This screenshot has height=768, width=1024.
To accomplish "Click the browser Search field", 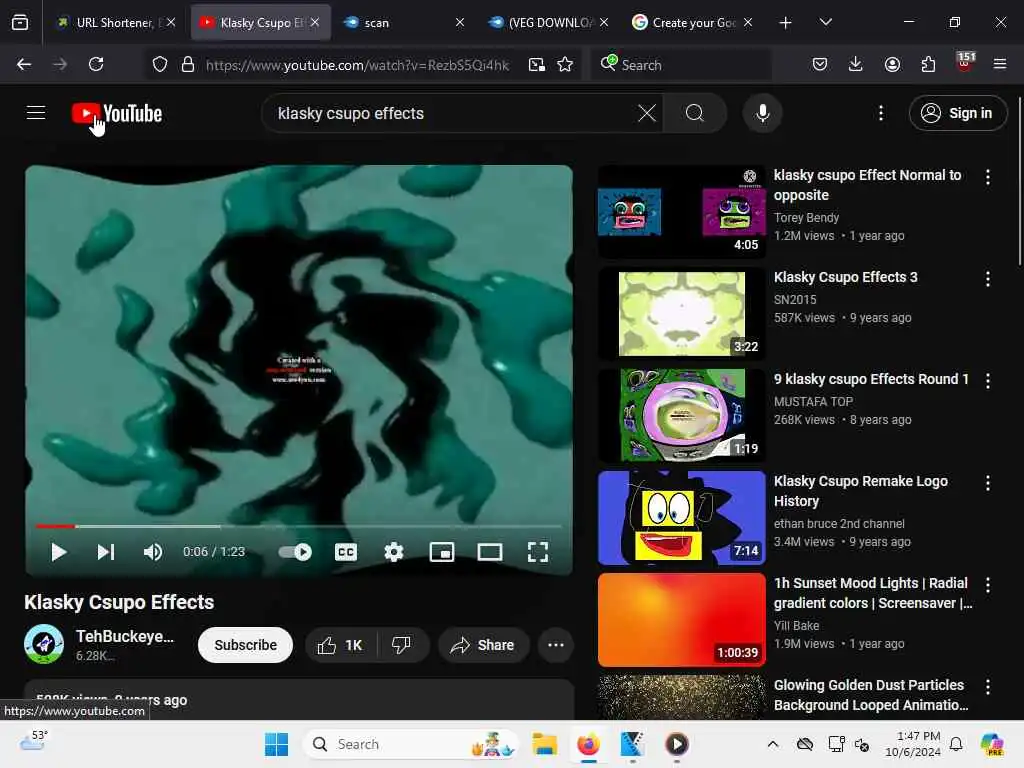I will 681,65.
